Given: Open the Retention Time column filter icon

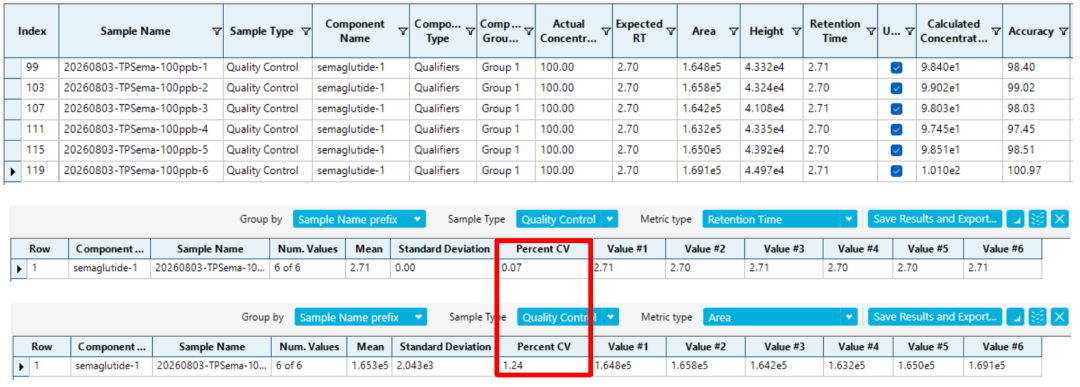Looking at the screenshot, I should pos(870,32).
